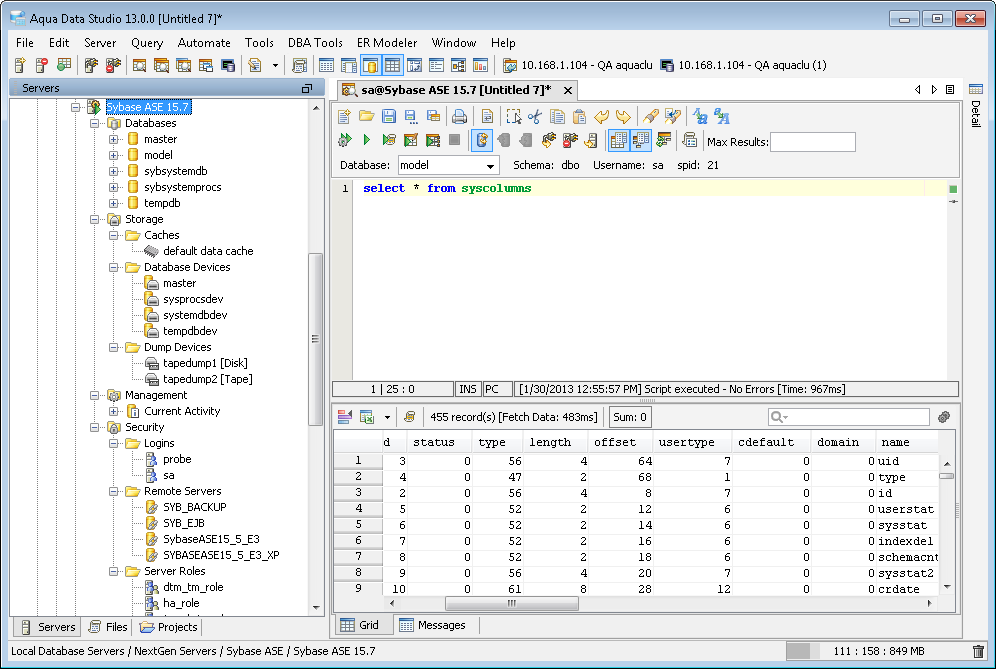Click the Undo arrow icon
The height and width of the screenshot is (669, 996).
click(x=602, y=116)
